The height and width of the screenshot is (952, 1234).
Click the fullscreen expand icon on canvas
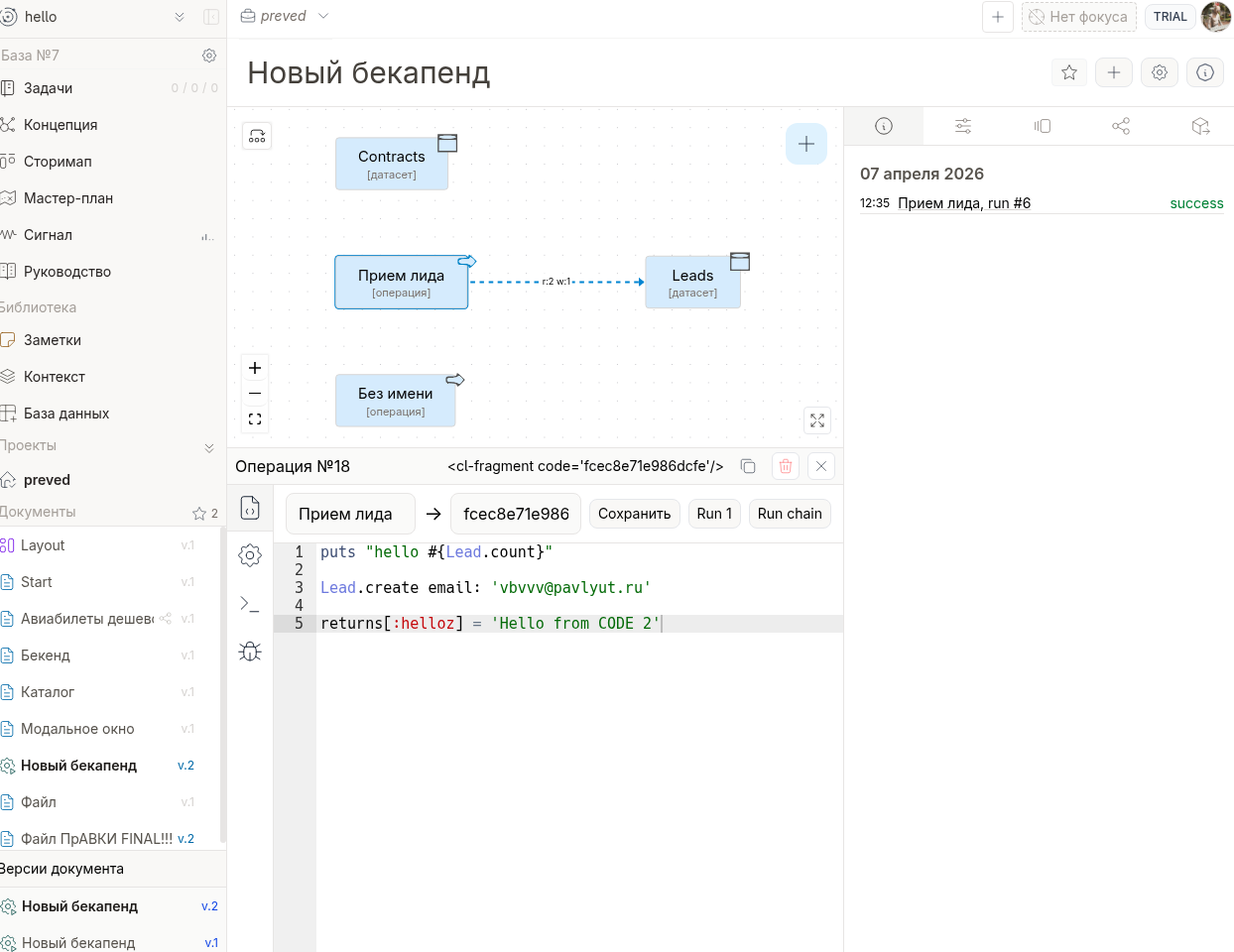(x=817, y=420)
